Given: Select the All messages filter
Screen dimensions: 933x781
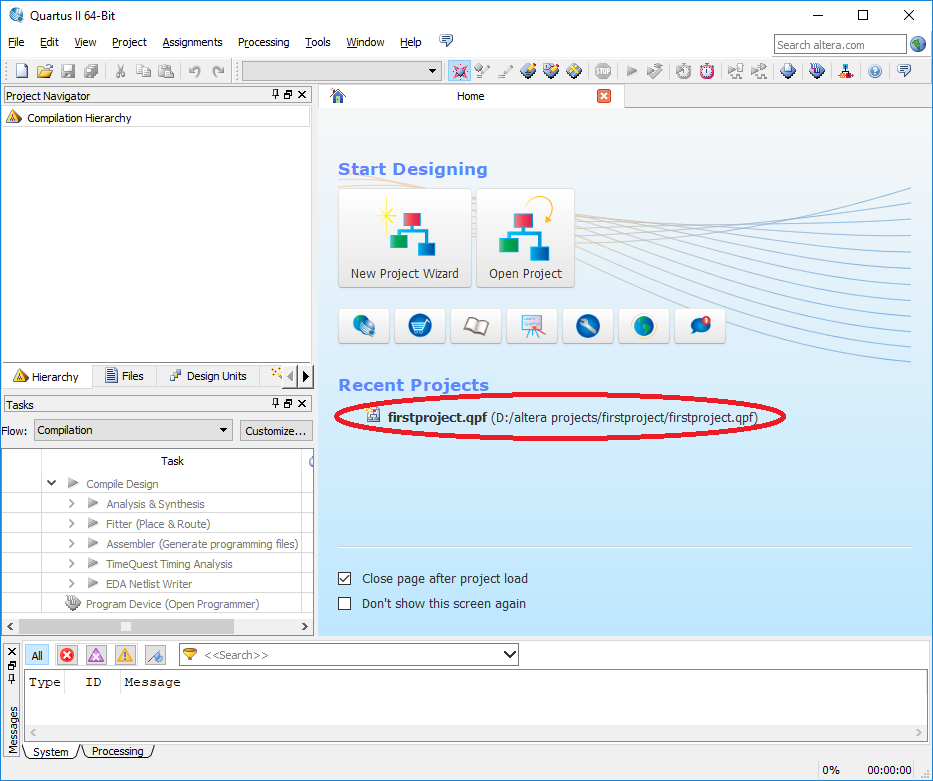Looking at the screenshot, I should click(37, 655).
